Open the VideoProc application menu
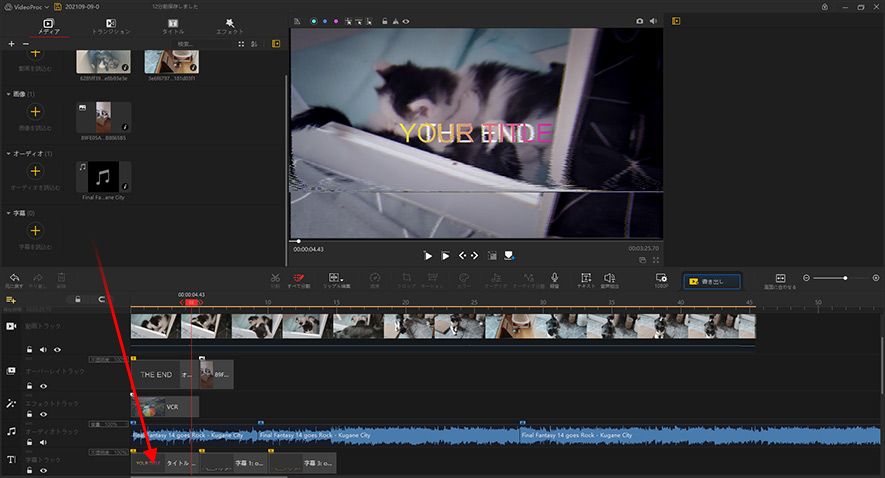The image size is (885, 478). [x=27, y=7]
